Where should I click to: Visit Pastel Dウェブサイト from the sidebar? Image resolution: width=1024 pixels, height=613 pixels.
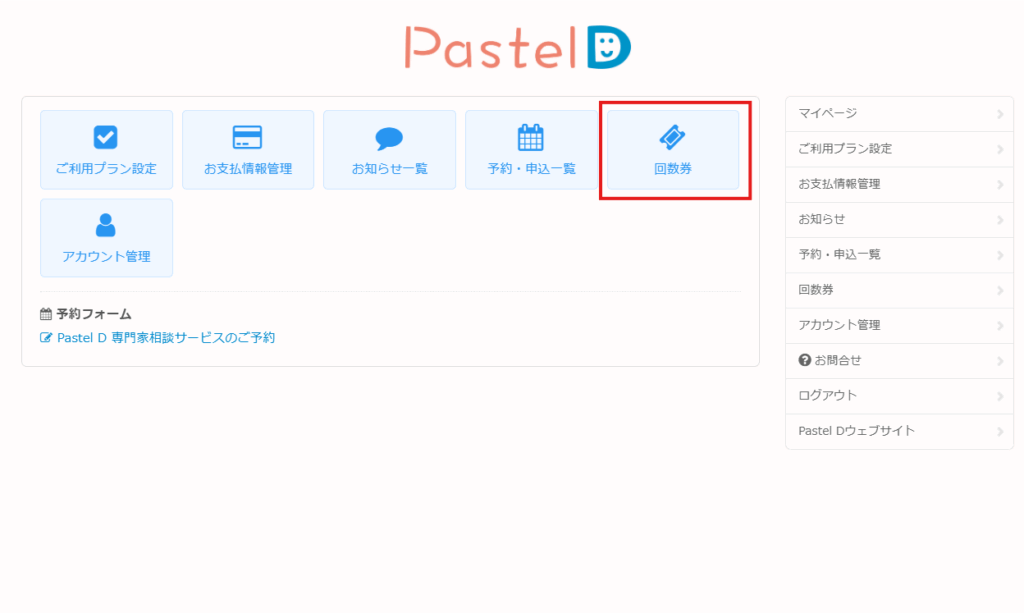coord(856,431)
